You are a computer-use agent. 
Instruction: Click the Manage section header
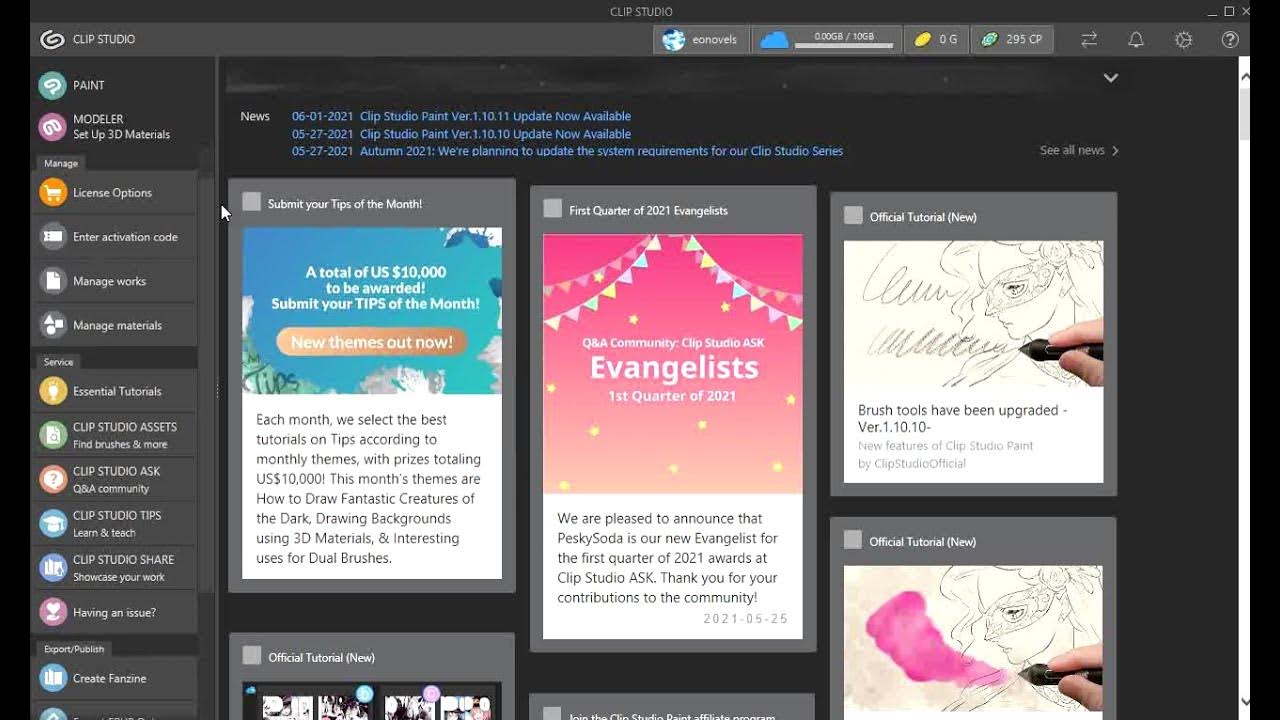[61, 163]
